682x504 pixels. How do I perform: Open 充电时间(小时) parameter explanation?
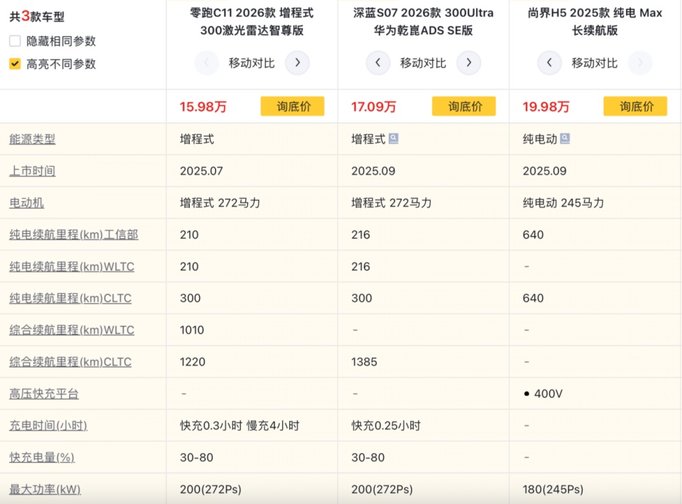coord(47,426)
